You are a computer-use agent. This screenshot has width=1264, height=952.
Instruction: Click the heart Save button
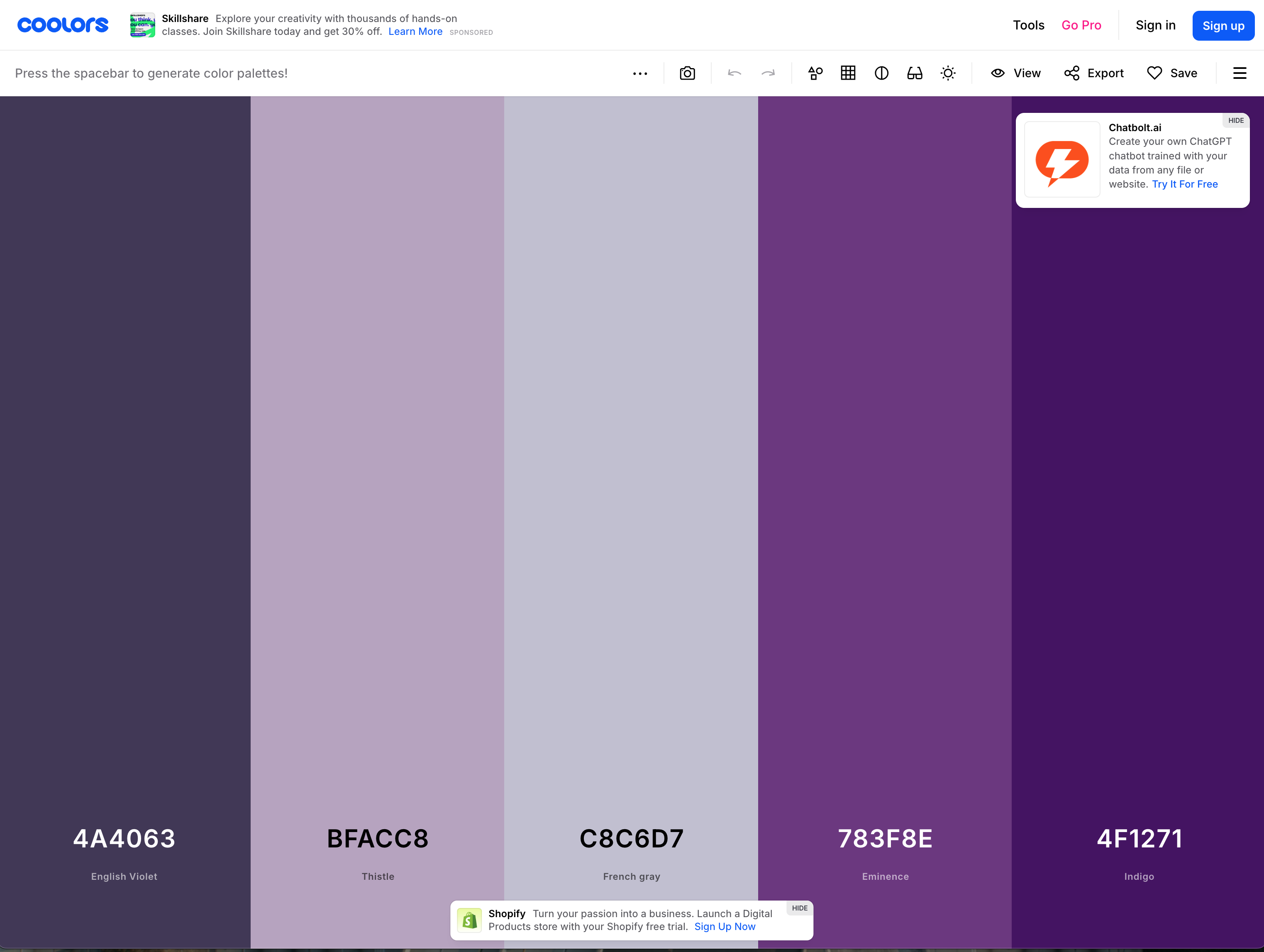coord(1172,73)
